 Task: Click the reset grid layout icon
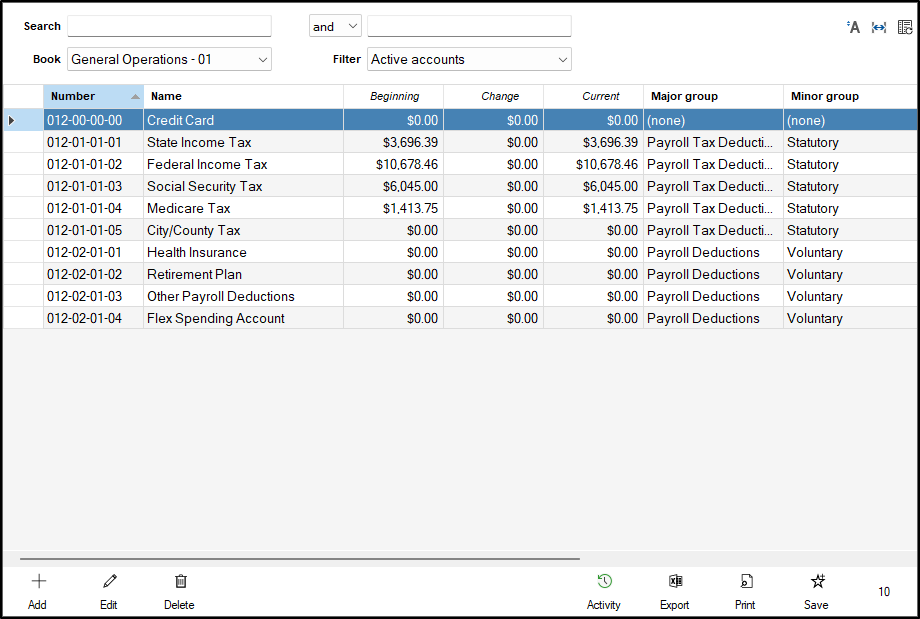pyautogui.click(x=905, y=27)
